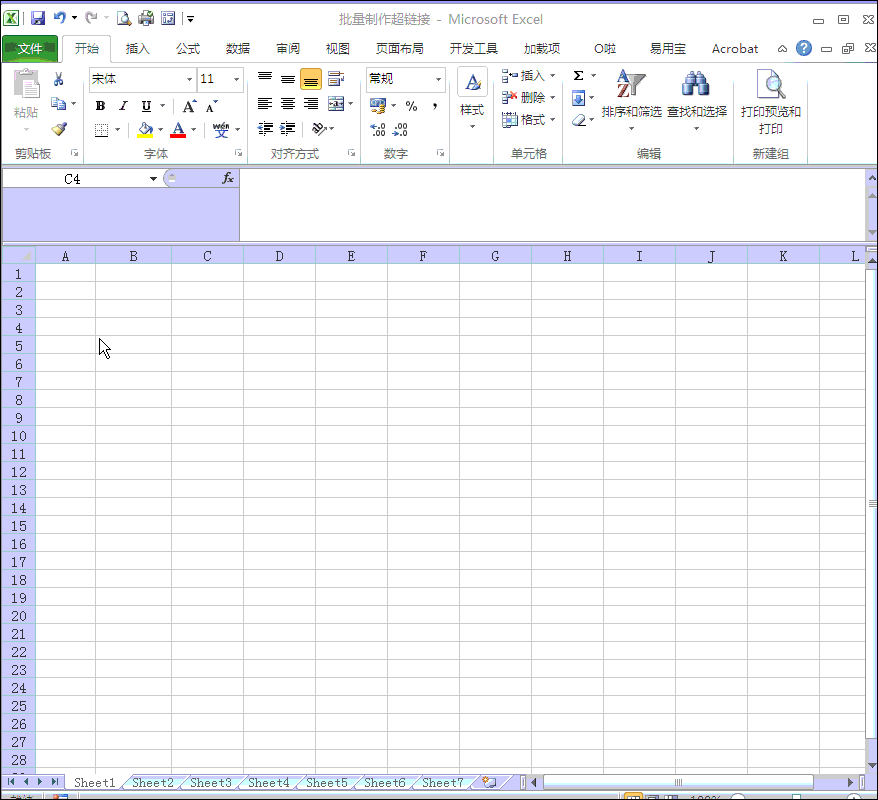The height and width of the screenshot is (800, 878).
Task: Toggle Italic formatting
Action: [x=123, y=106]
